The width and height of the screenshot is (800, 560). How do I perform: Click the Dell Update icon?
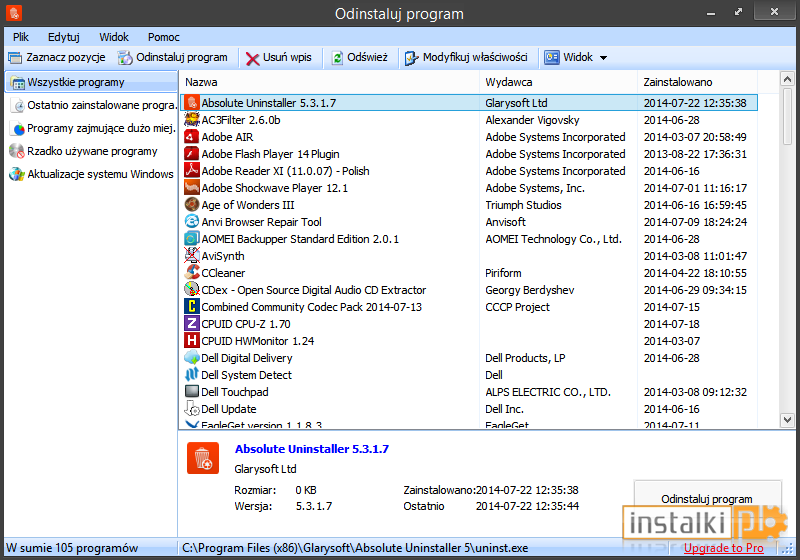click(191, 409)
